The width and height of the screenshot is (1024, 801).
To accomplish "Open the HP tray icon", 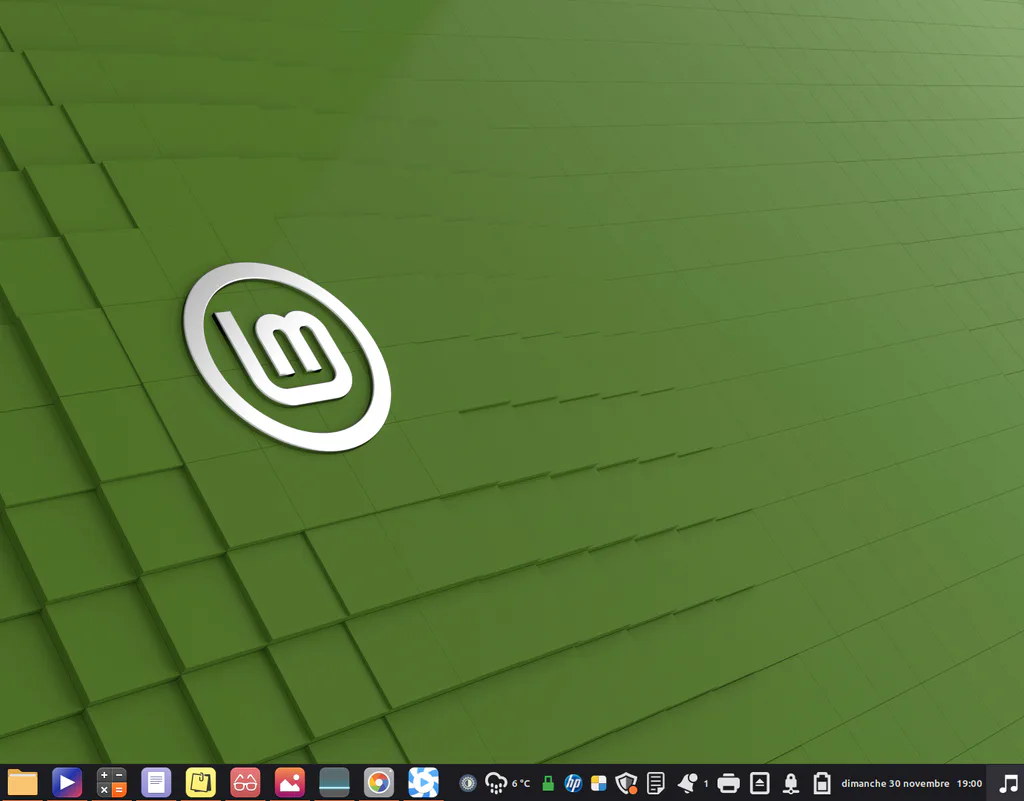I will [573, 783].
